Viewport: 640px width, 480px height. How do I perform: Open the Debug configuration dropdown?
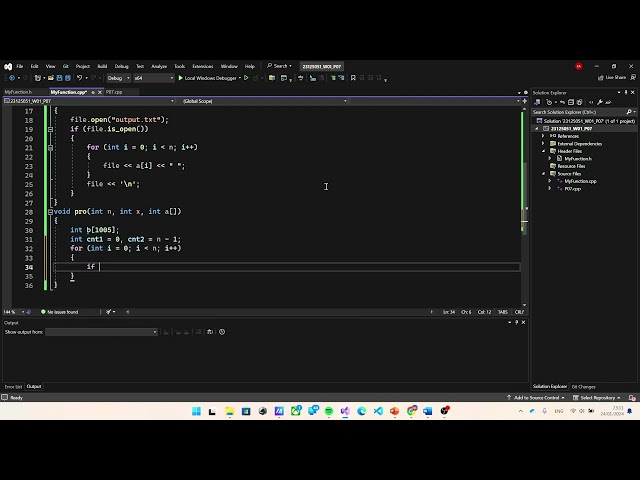118,78
